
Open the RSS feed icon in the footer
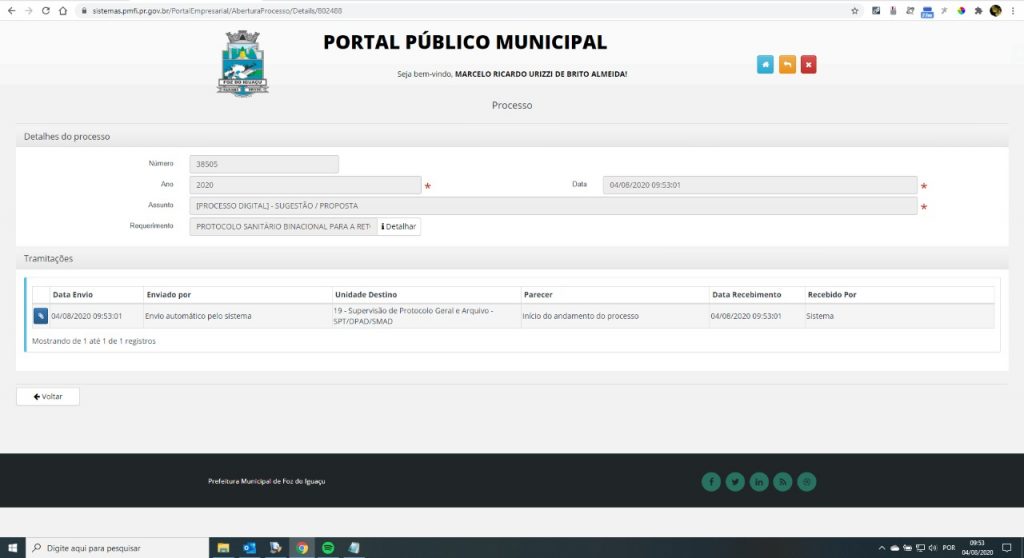pos(783,482)
